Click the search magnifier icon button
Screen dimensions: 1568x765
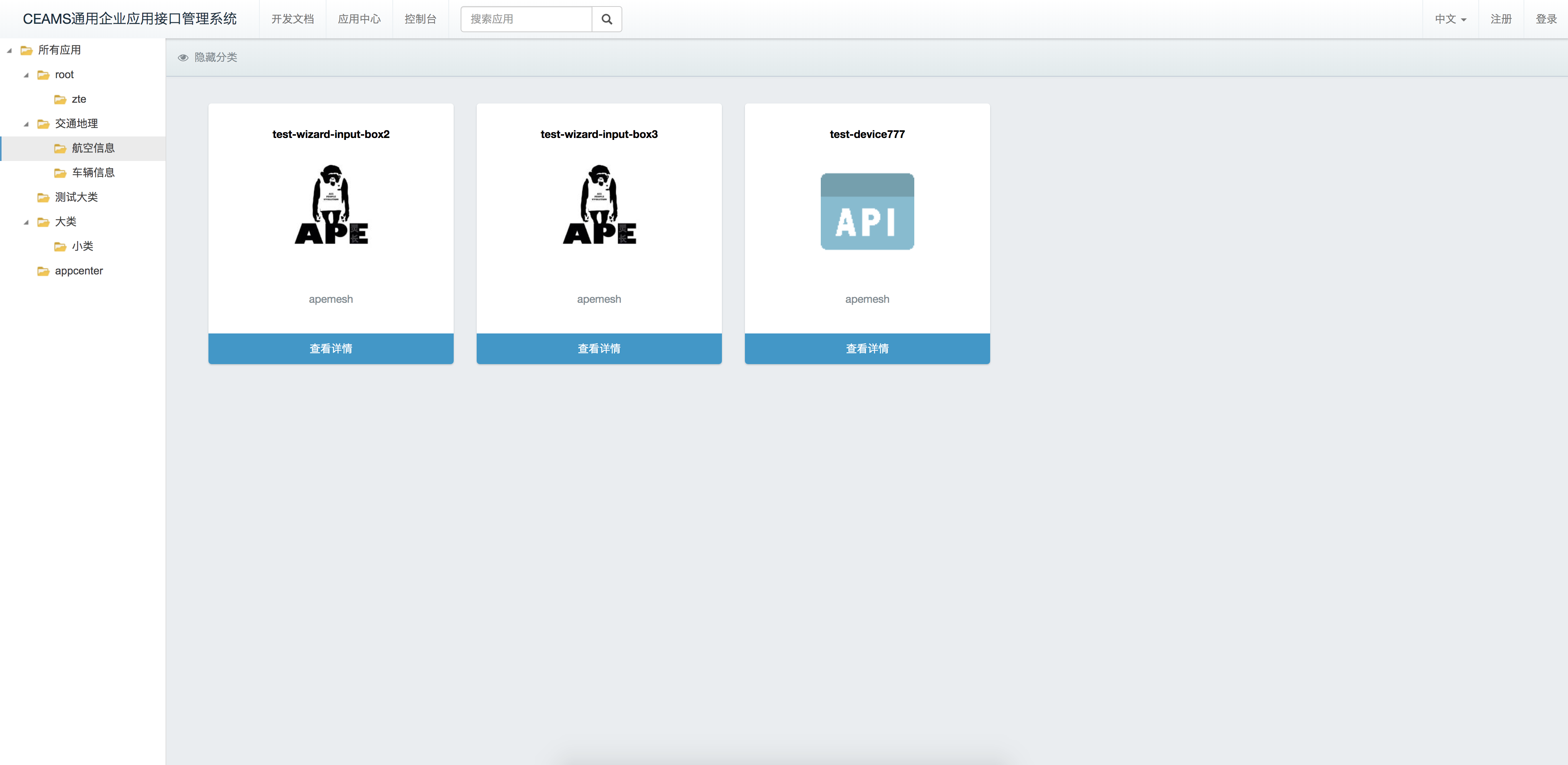click(606, 19)
